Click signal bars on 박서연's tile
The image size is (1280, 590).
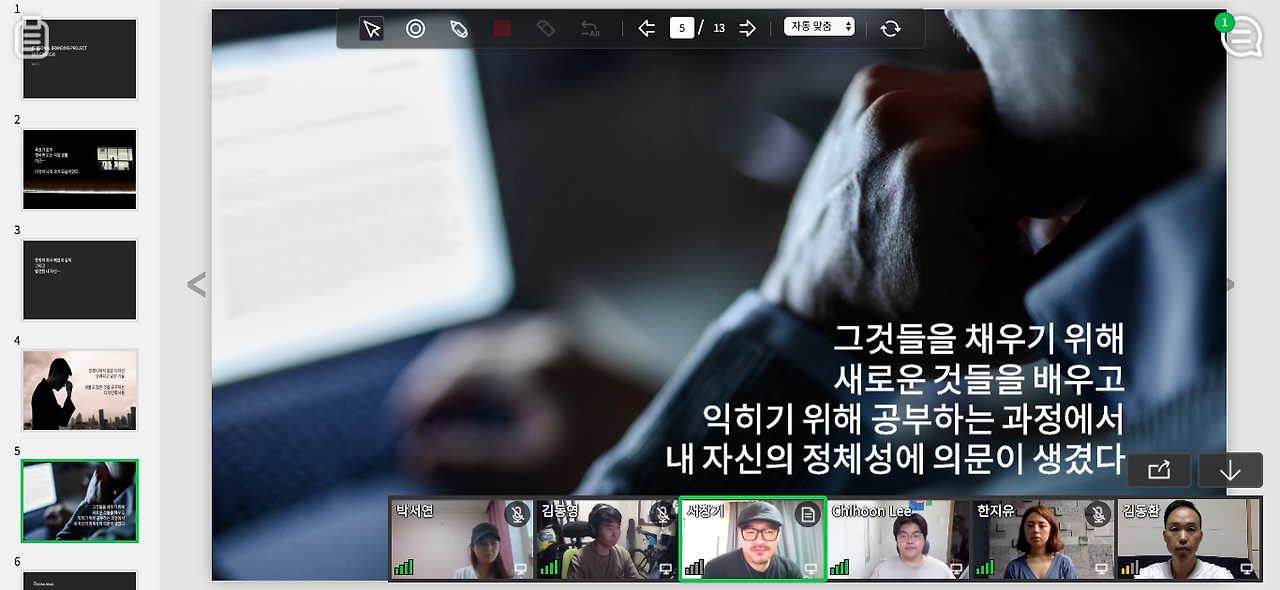coord(404,567)
